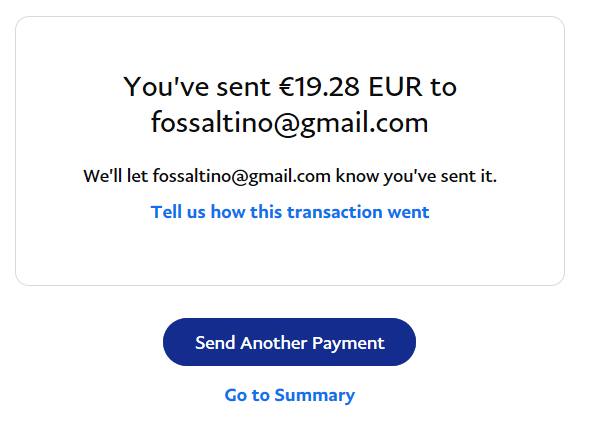Click the fossaltino@gmail.com address in the heading
The height and width of the screenshot is (443, 613).
coord(290,123)
